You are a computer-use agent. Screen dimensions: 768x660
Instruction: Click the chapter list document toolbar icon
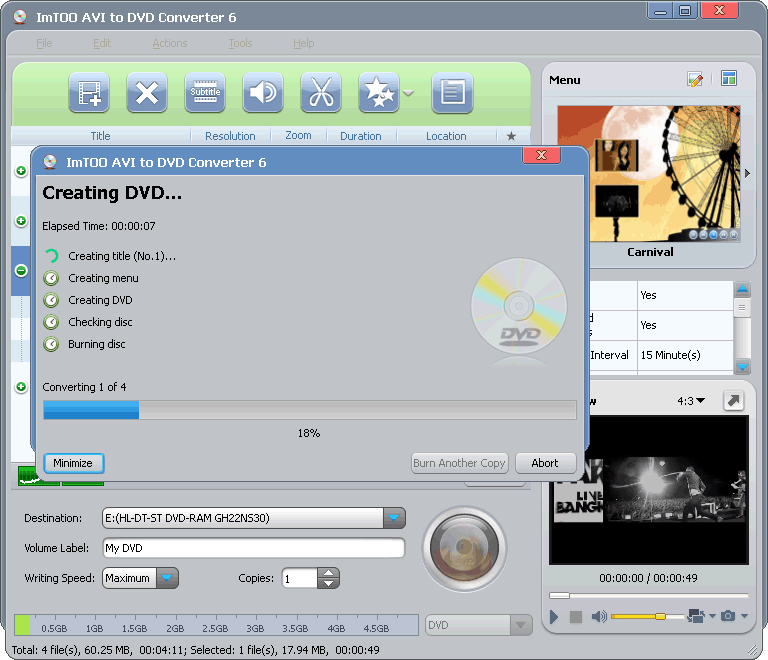pos(452,93)
